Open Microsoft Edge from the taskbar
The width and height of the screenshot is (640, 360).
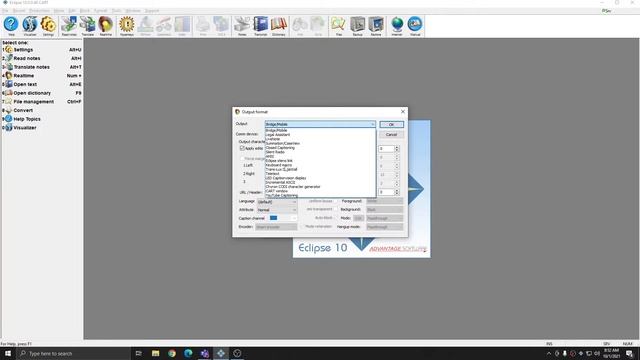(188, 353)
